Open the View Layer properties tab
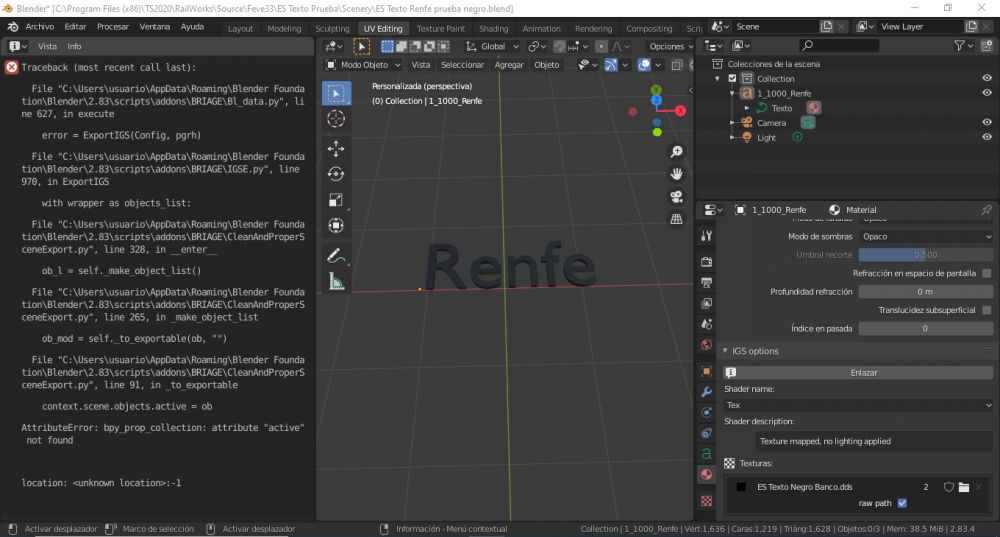 click(707, 304)
